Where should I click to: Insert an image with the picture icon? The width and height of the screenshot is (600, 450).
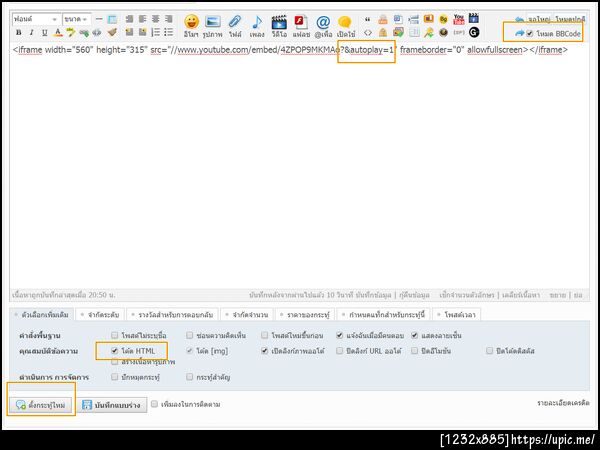point(212,22)
